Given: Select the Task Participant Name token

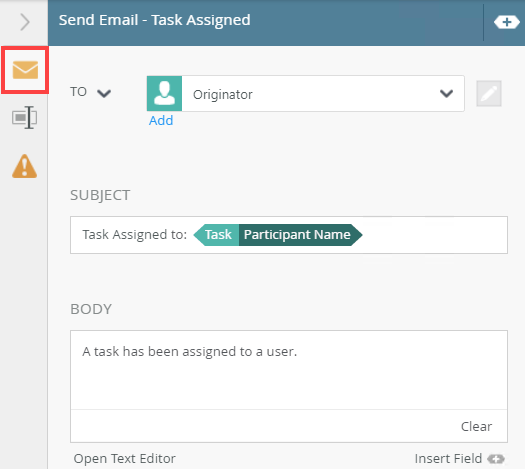Looking at the screenshot, I should [x=278, y=235].
